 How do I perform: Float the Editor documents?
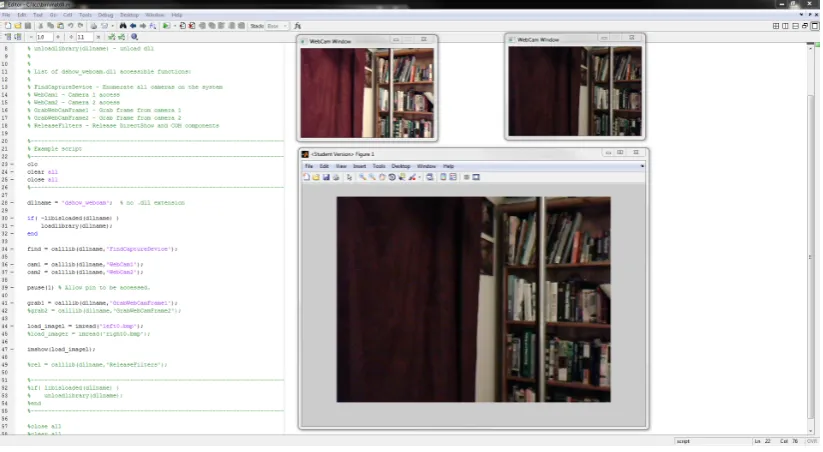point(805,26)
